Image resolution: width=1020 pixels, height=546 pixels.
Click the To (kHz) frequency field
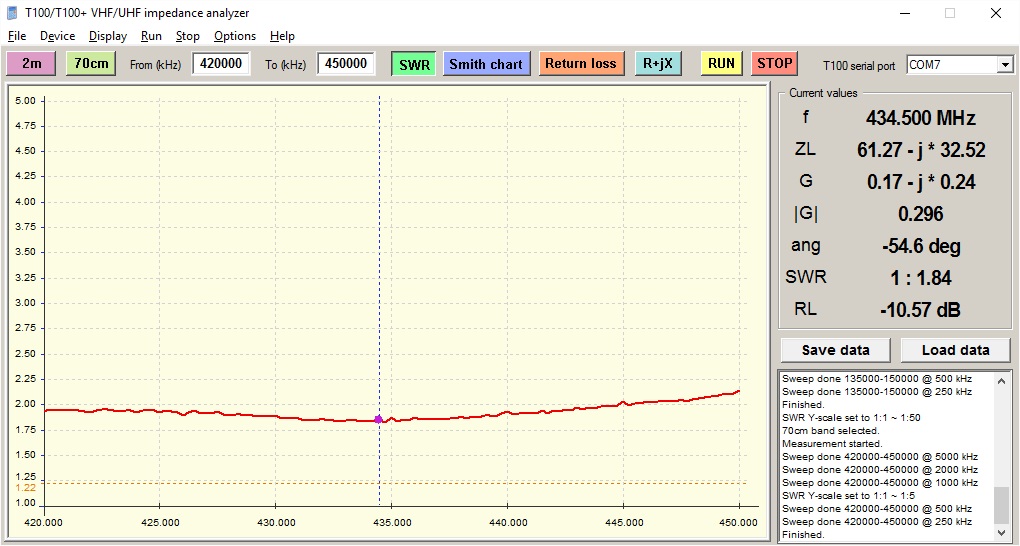coord(346,64)
